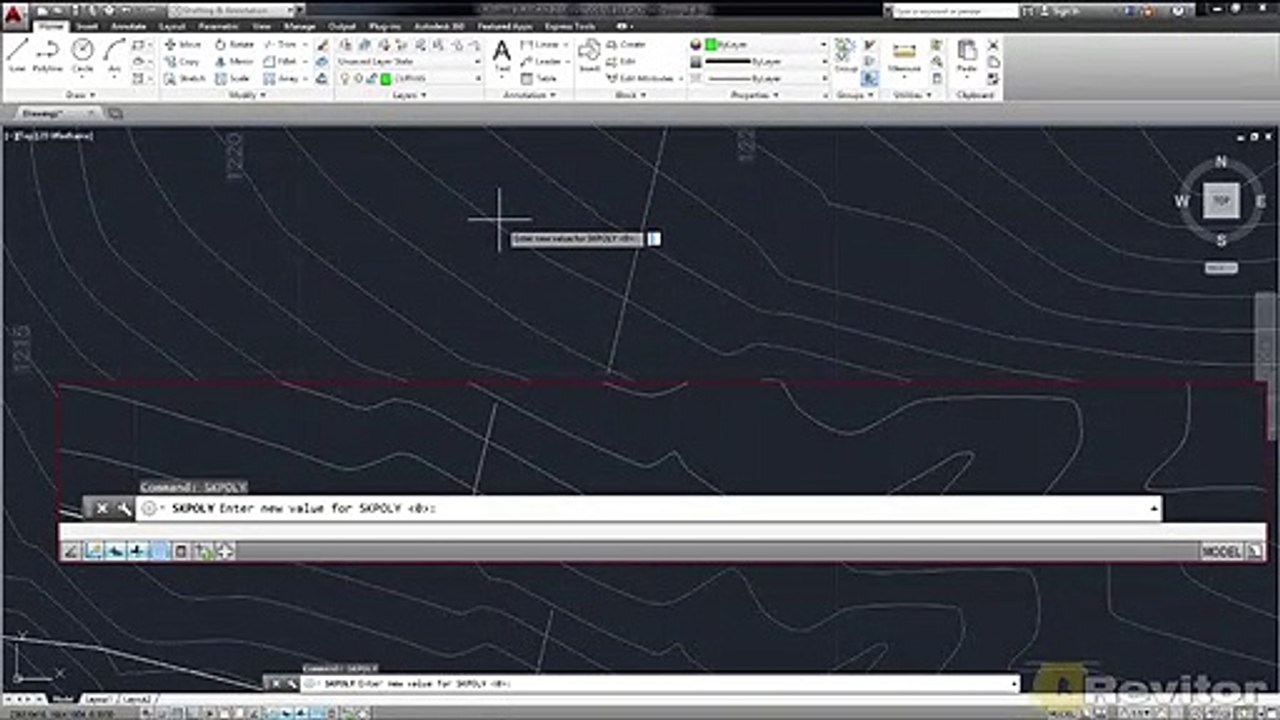
Task: Select the Line tool
Action: pos(17,54)
